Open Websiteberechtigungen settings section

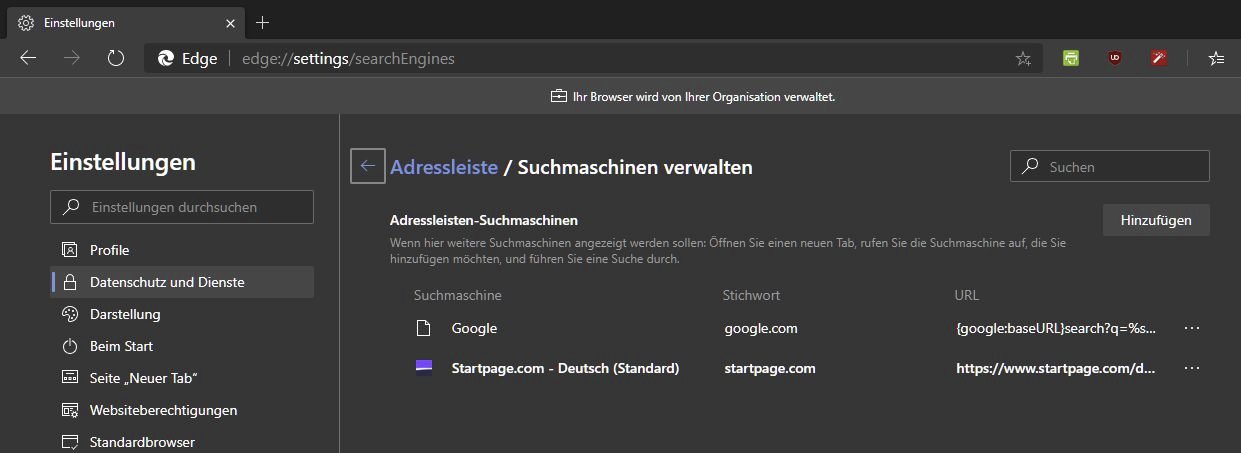pyautogui.click(x=182, y=410)
